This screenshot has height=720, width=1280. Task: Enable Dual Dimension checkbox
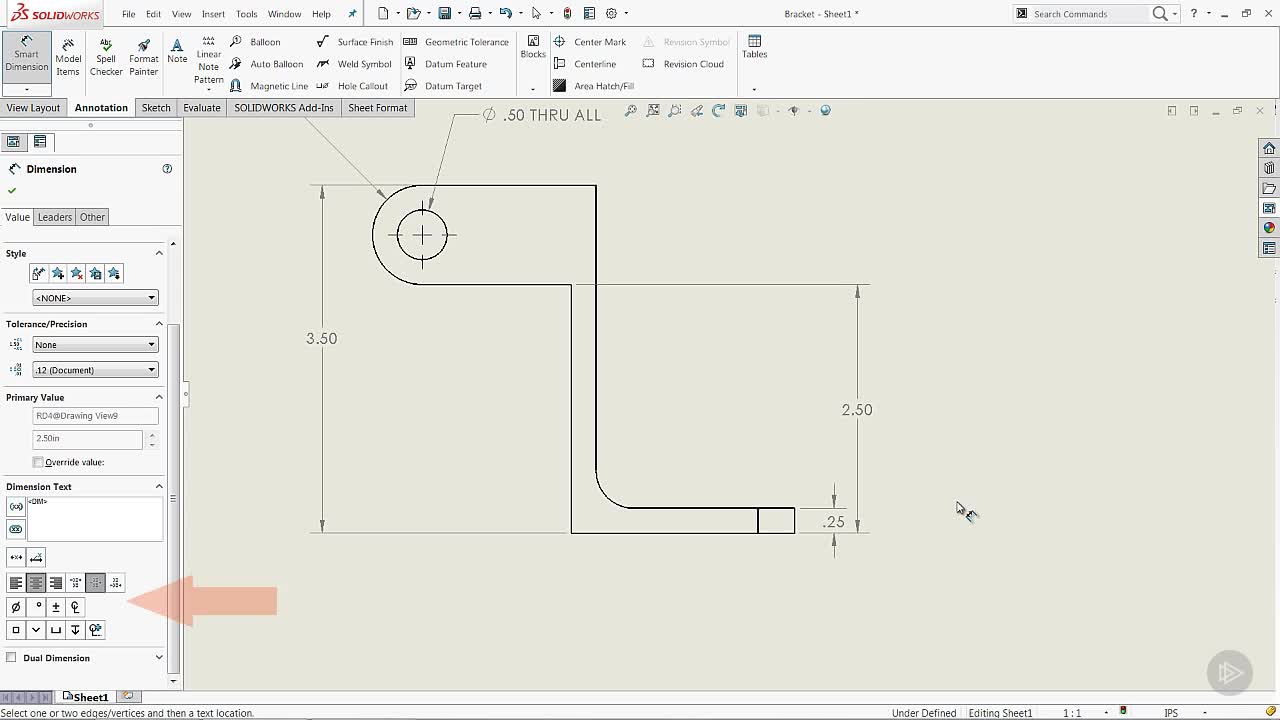coord(11,658)
